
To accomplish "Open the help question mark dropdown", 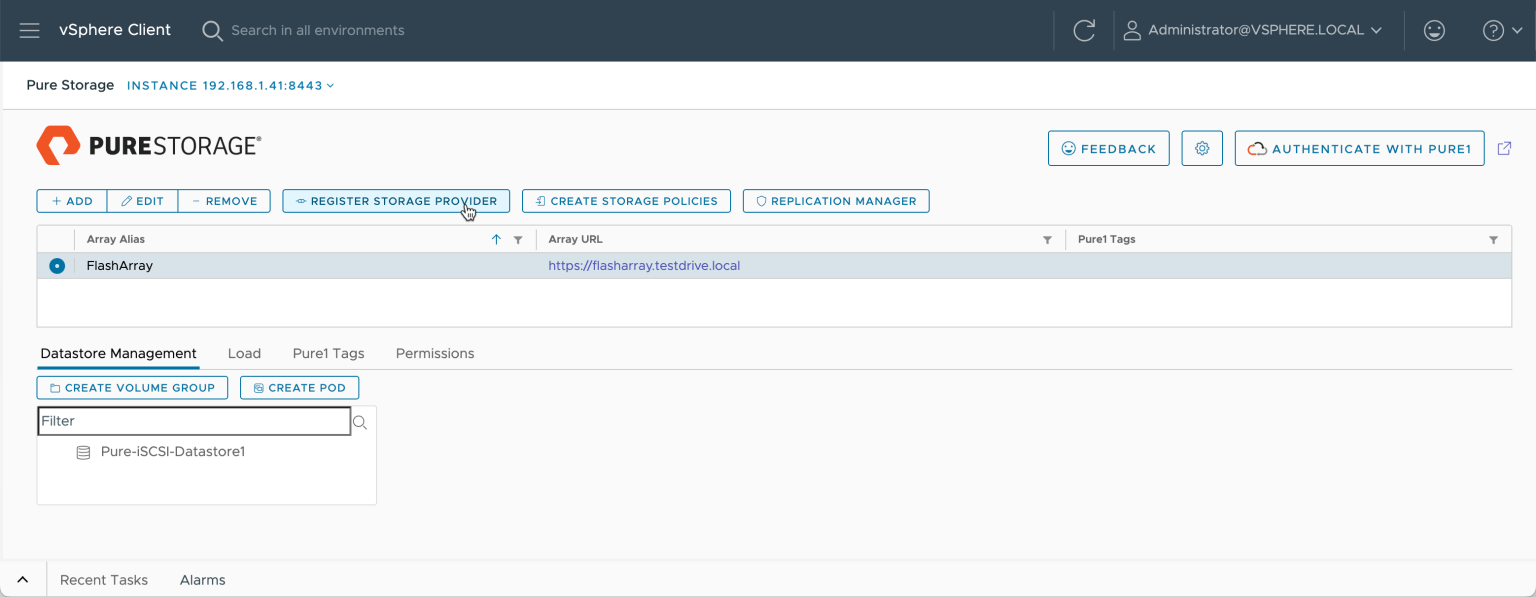I will click(1502, 30).
